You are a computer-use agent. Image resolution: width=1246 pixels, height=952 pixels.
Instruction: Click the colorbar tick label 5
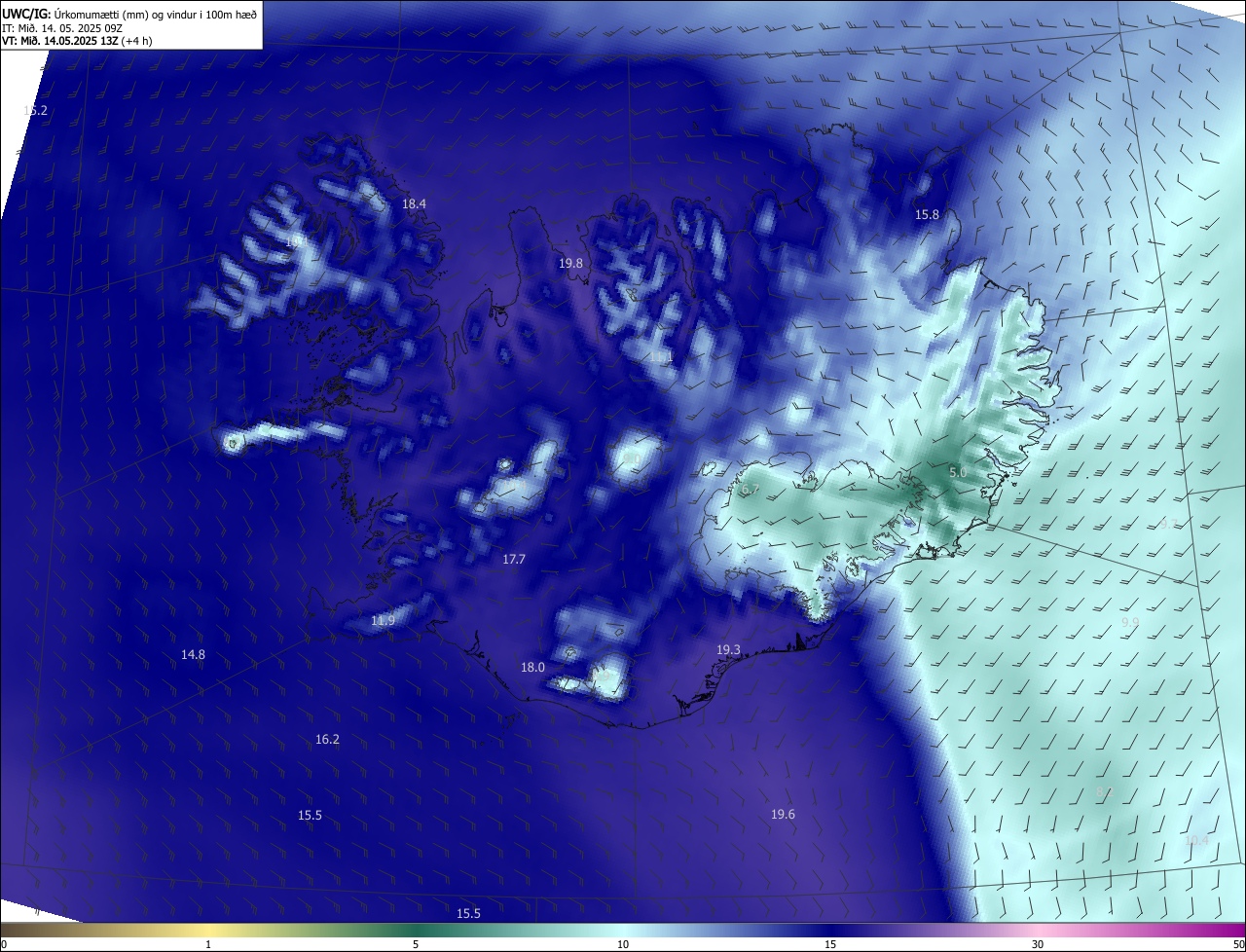pos(416,944)
